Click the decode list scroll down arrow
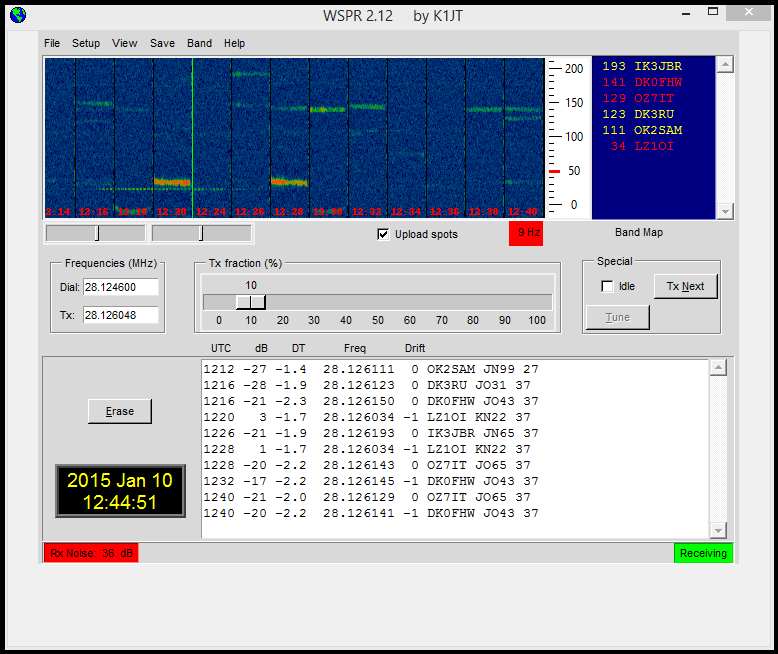Screen dimensions: 778x654 click(x=718, y=530)
